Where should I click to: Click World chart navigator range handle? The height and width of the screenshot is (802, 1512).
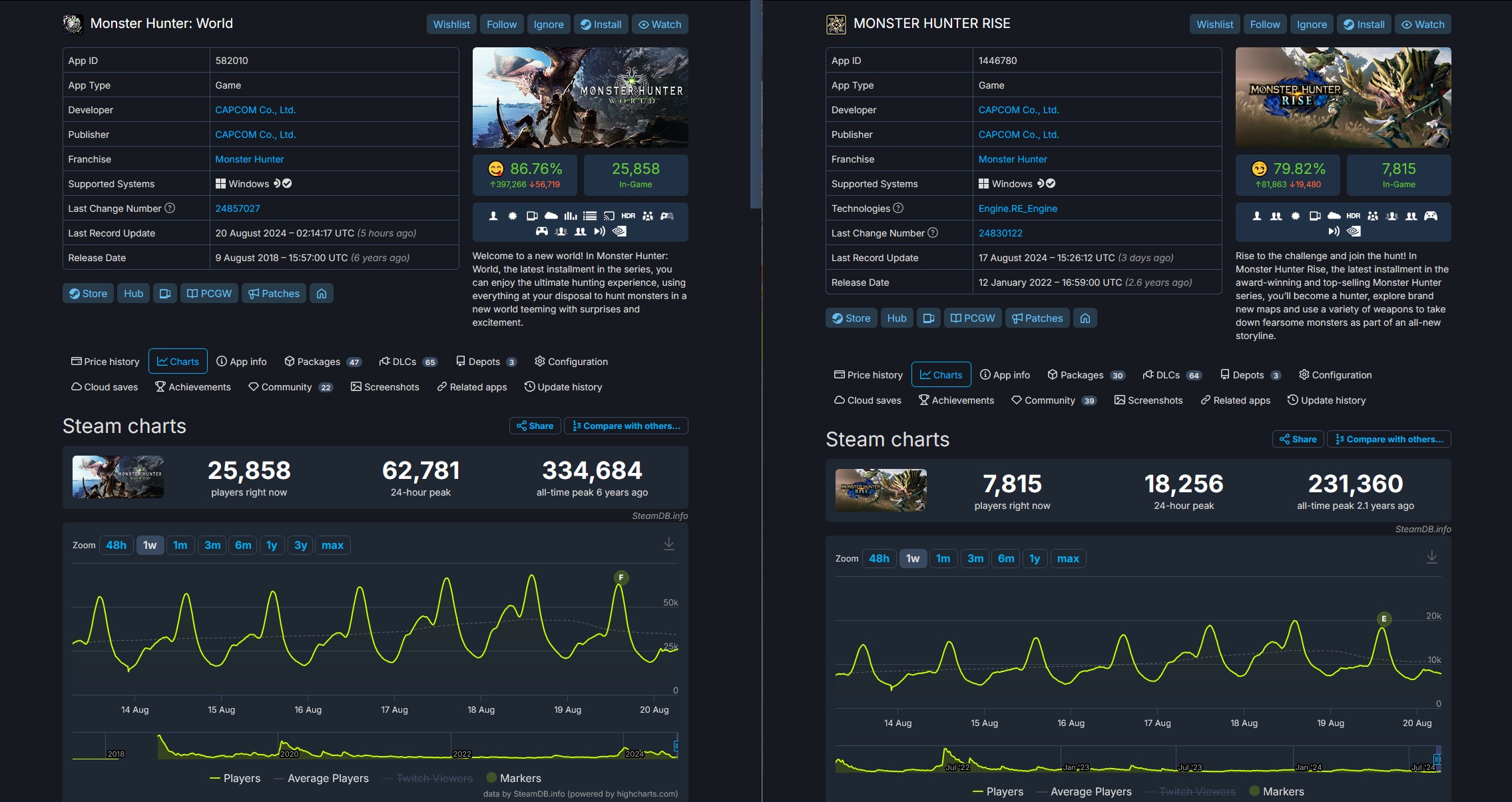(676, 746)
